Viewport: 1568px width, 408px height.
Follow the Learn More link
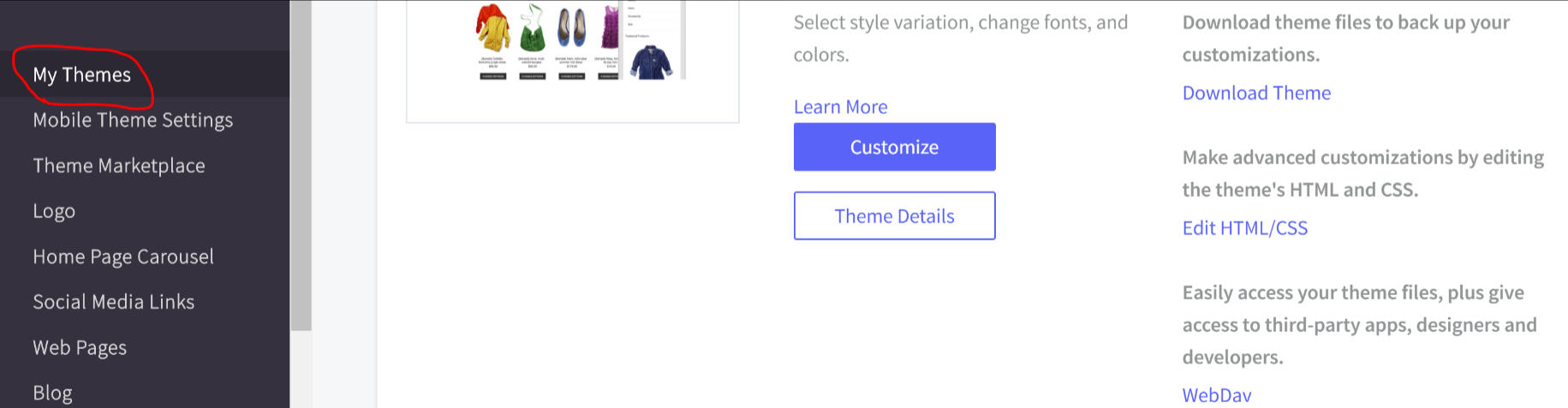[840, 107]
